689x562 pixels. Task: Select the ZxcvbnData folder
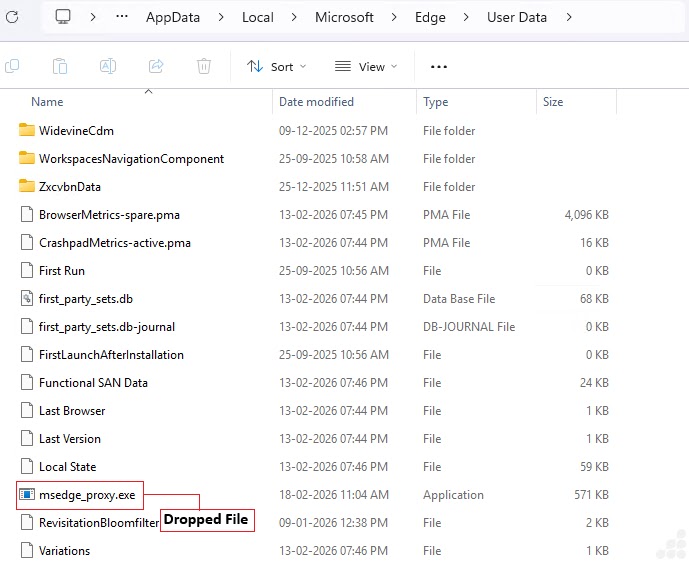pyautogui.click(x=69, y=187)
